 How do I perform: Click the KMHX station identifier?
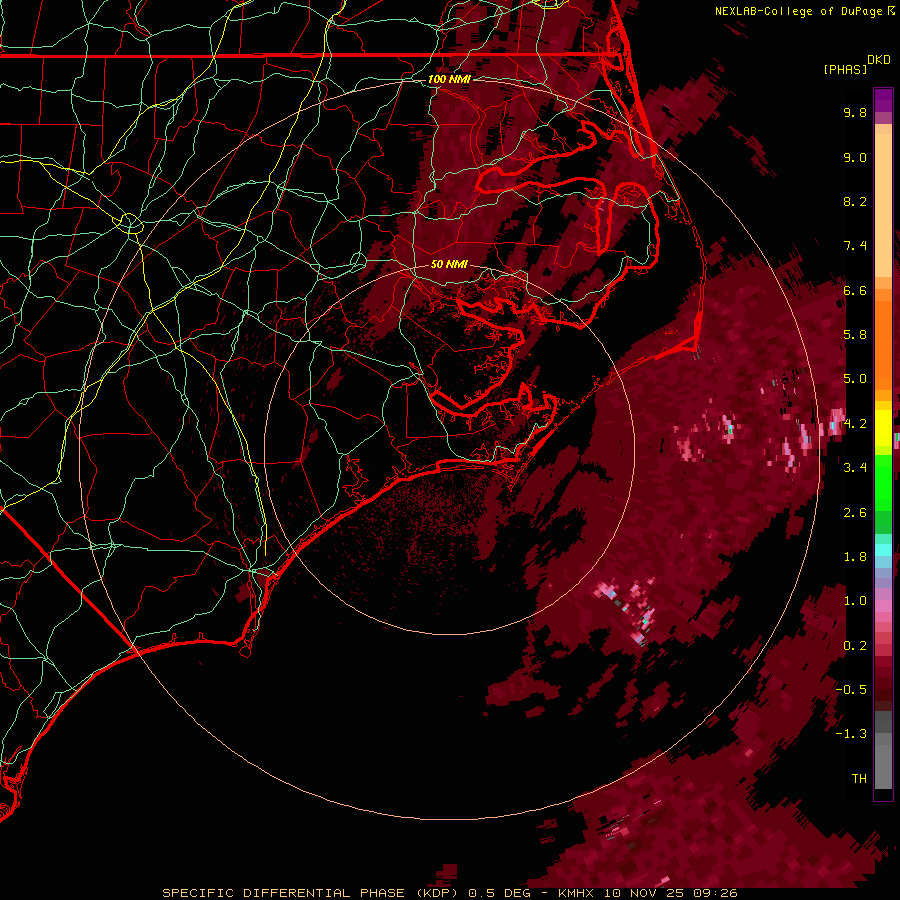pyautogui.click(x=577, y=893)
